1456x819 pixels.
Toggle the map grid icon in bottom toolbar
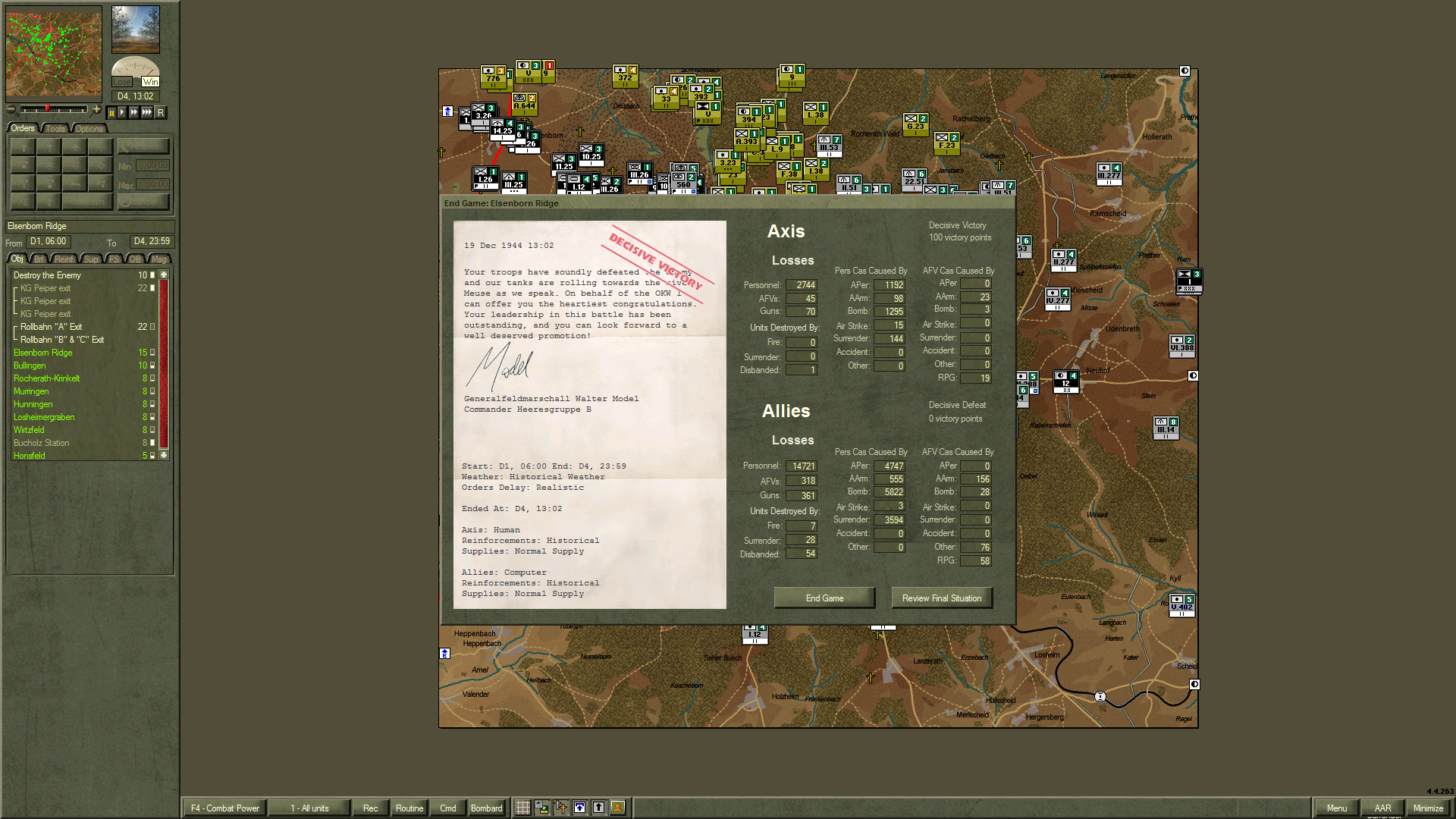tap(523, 808)
